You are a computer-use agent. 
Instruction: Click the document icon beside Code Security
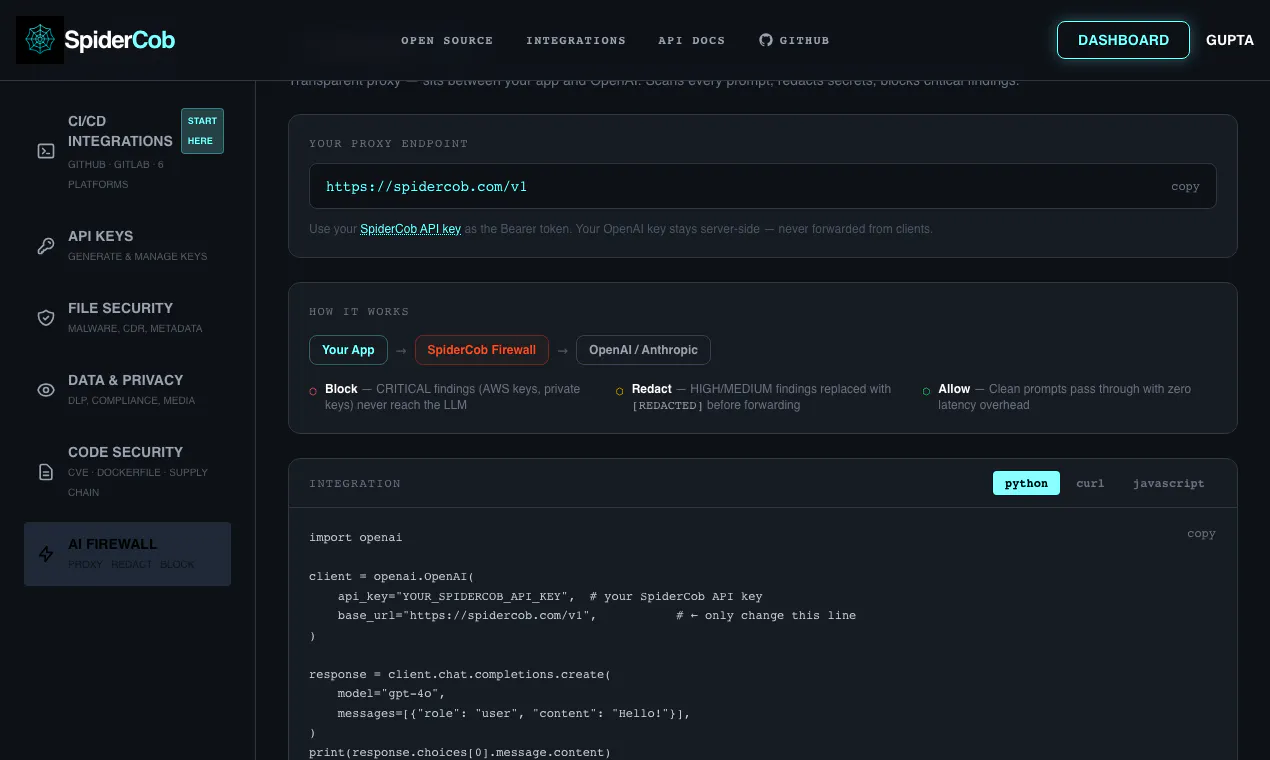point(46,472)
